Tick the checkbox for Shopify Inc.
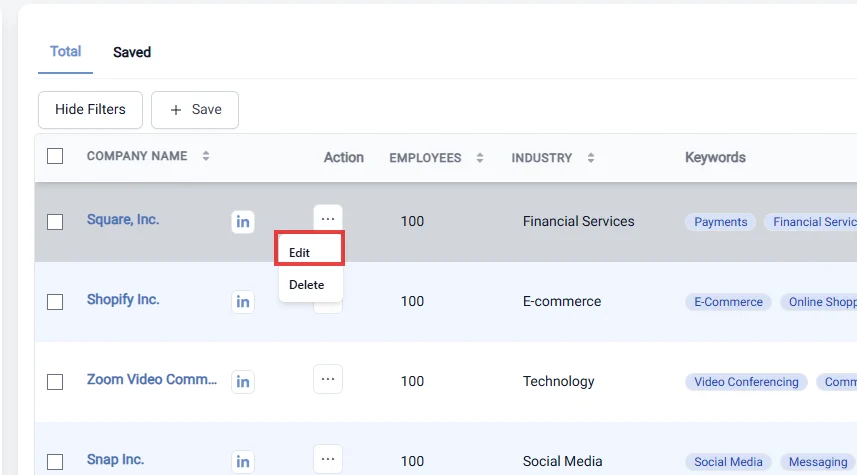The width and height of the screenshot is (857, 475). (55, 302)
